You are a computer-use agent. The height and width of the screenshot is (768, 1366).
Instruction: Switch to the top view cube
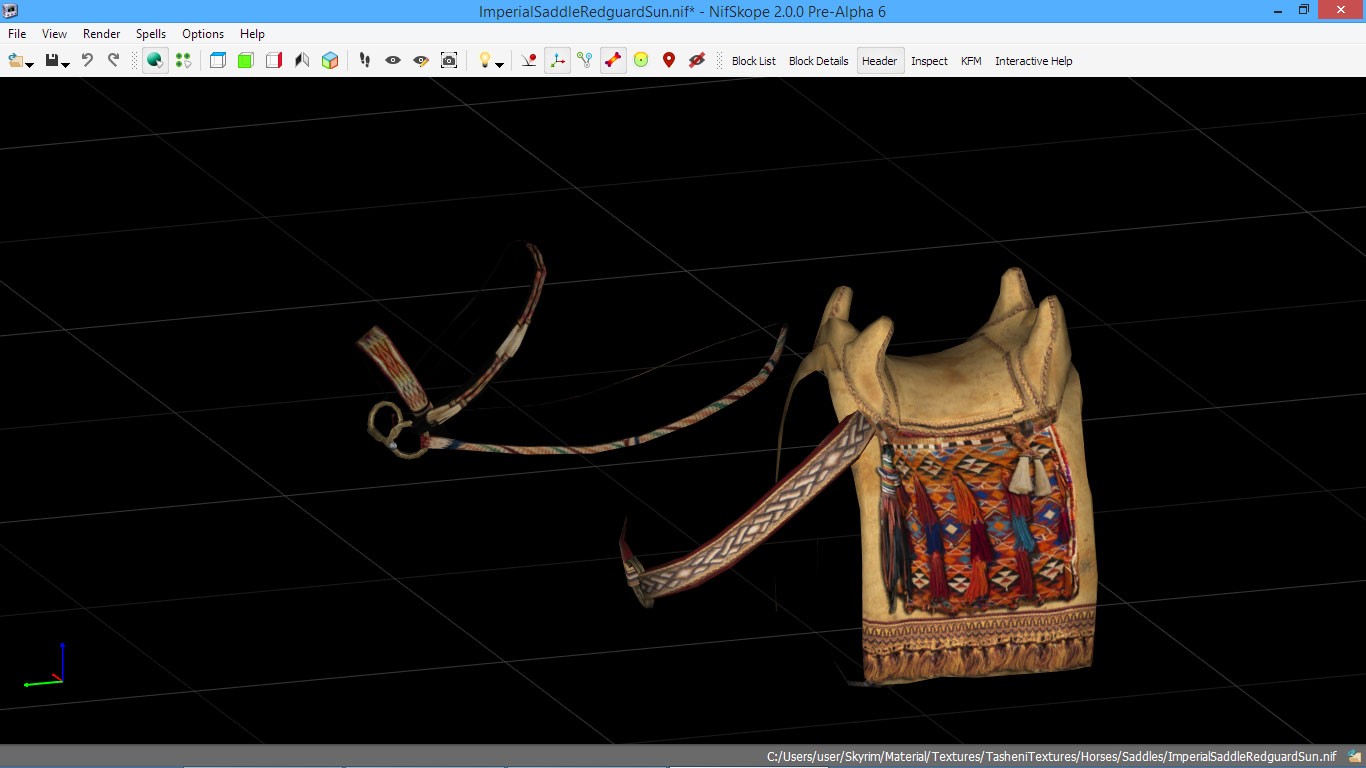(218, 61)
